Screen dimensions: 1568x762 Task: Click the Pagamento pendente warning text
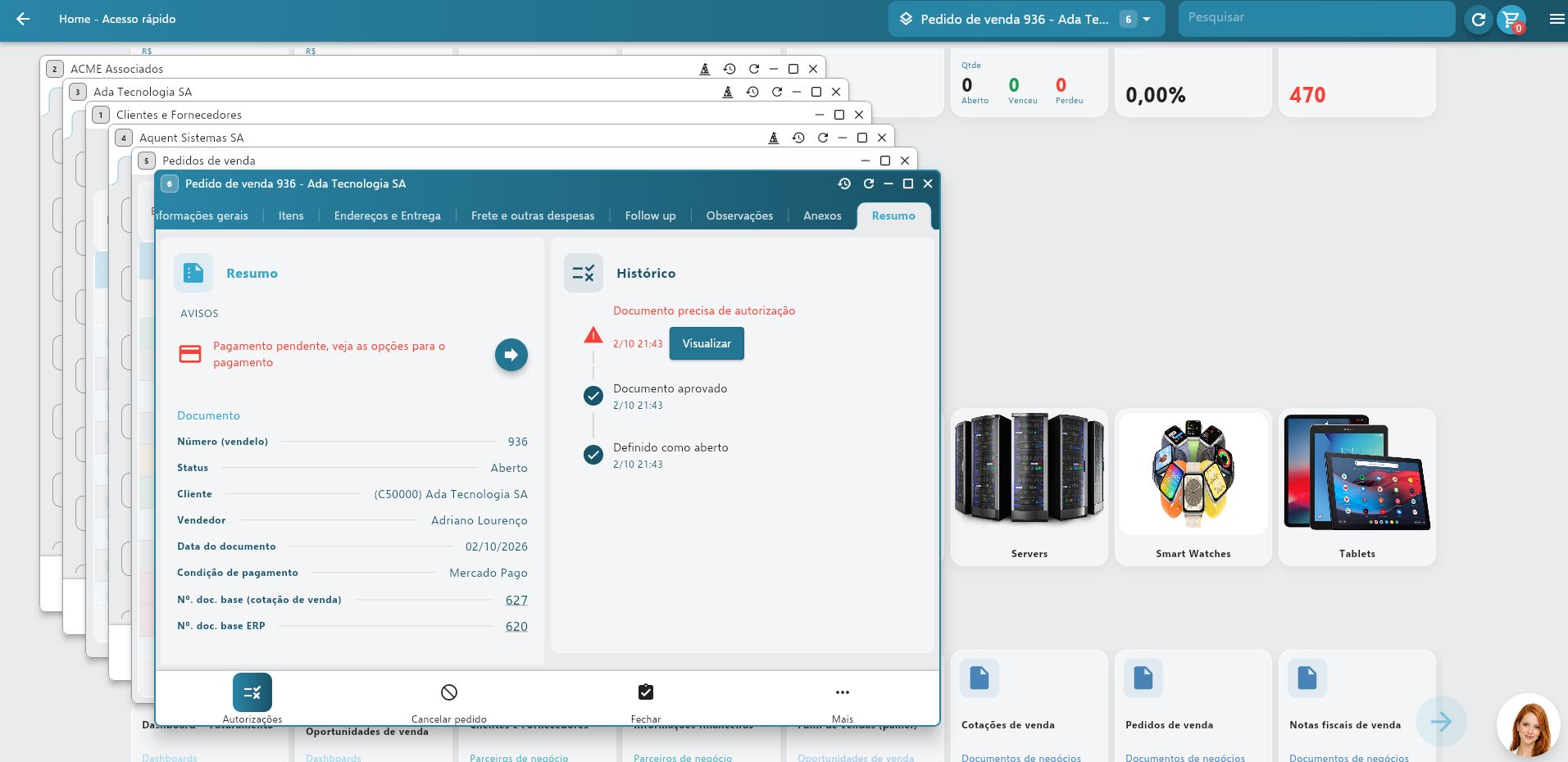pyautogui.click(x=330, y=355)
